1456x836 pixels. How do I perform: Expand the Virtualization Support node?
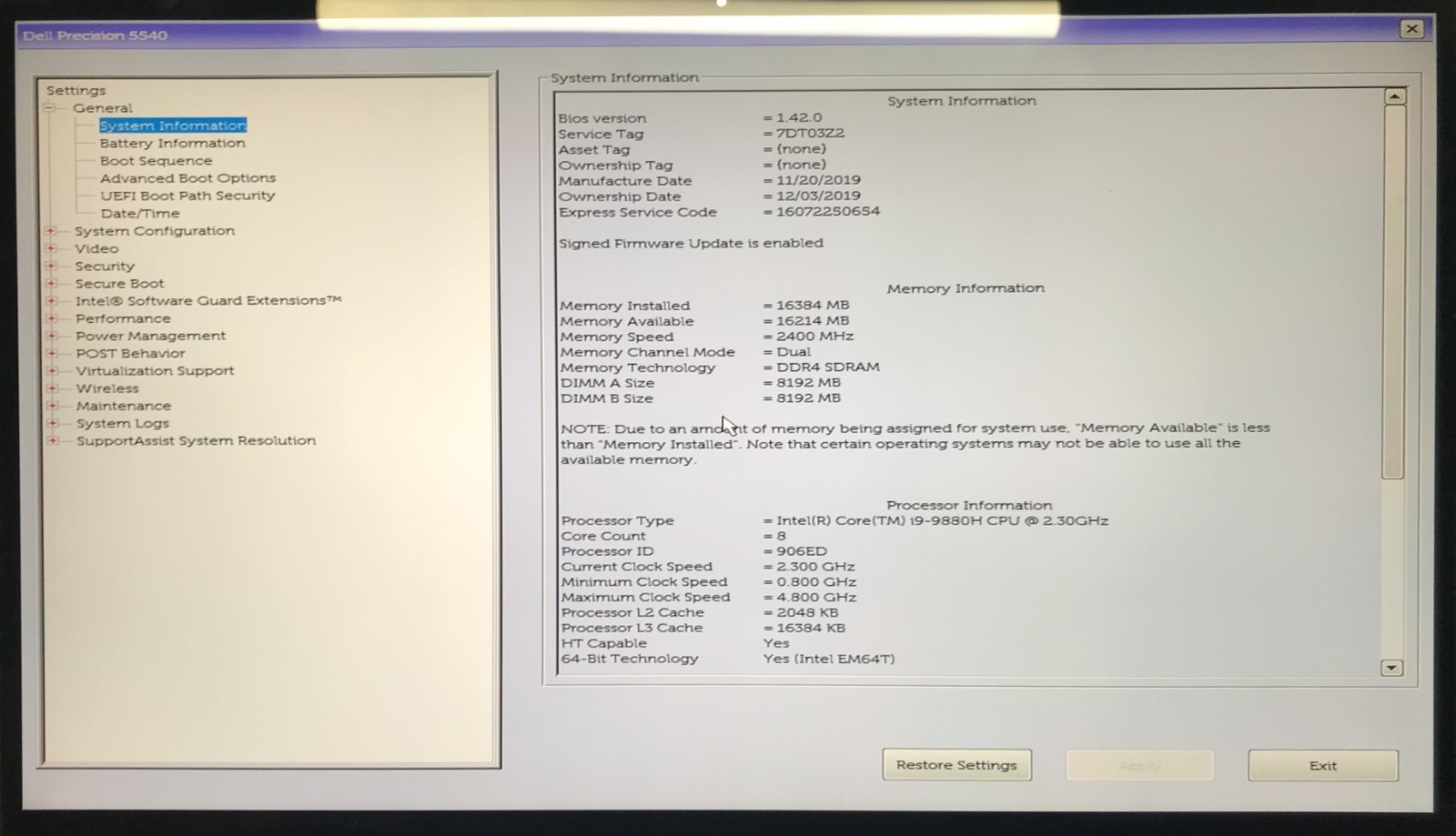point(53,370)
